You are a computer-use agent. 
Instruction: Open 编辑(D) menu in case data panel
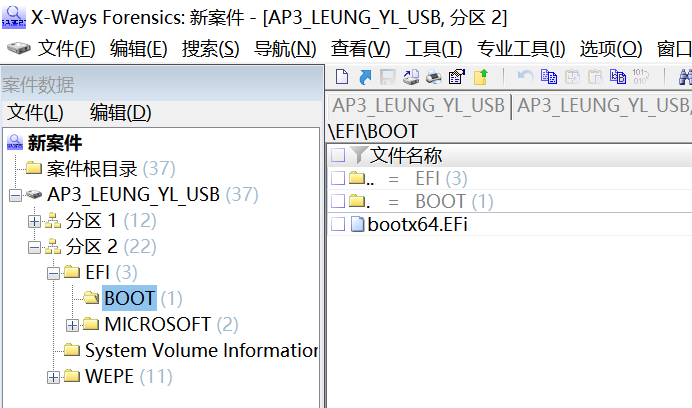120,112
